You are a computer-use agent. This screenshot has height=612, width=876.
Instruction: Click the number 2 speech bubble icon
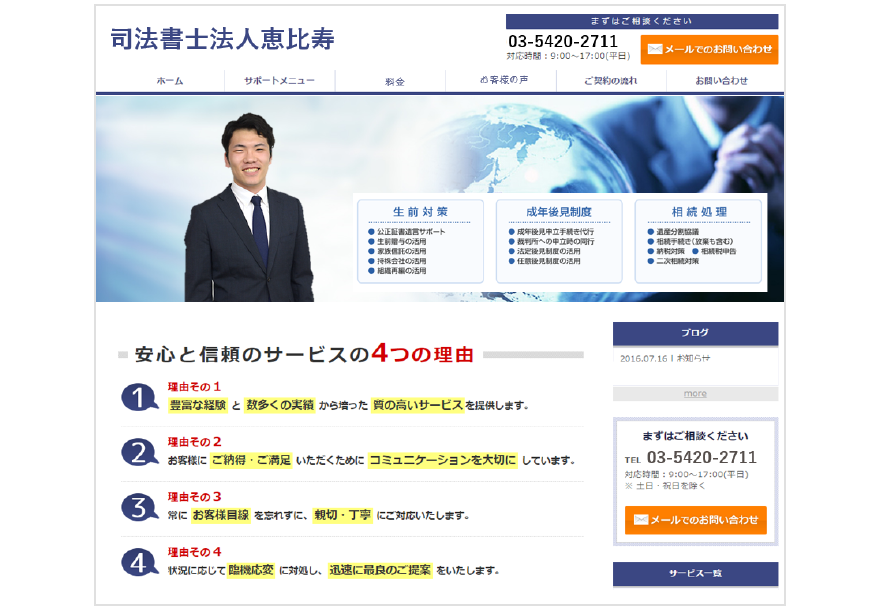tap(140, 453)
